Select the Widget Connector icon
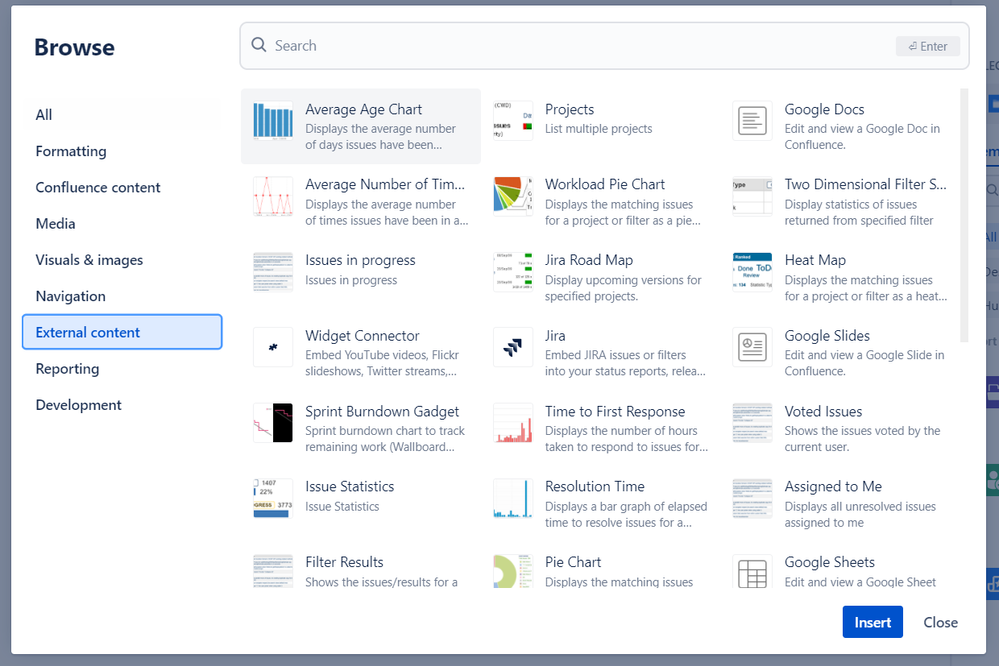Image resolution: width=999 pixels, height=666 pixels. click(273, 347)
